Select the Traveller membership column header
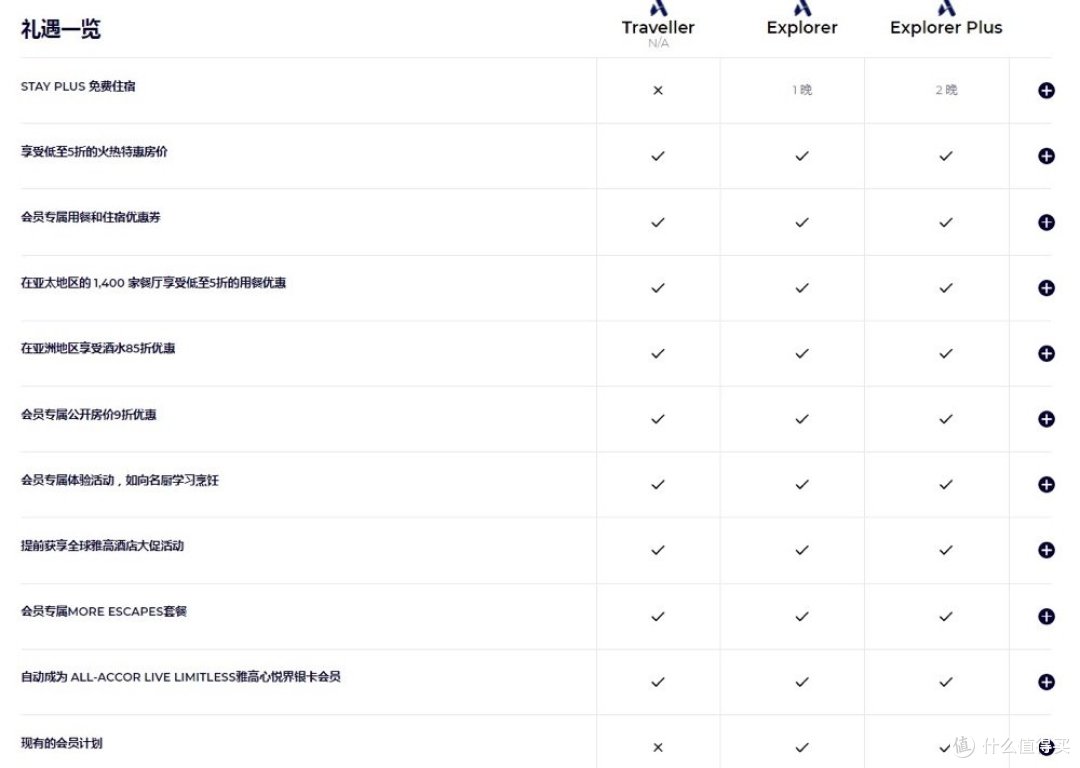1080x768 pixels. (657, 27)
